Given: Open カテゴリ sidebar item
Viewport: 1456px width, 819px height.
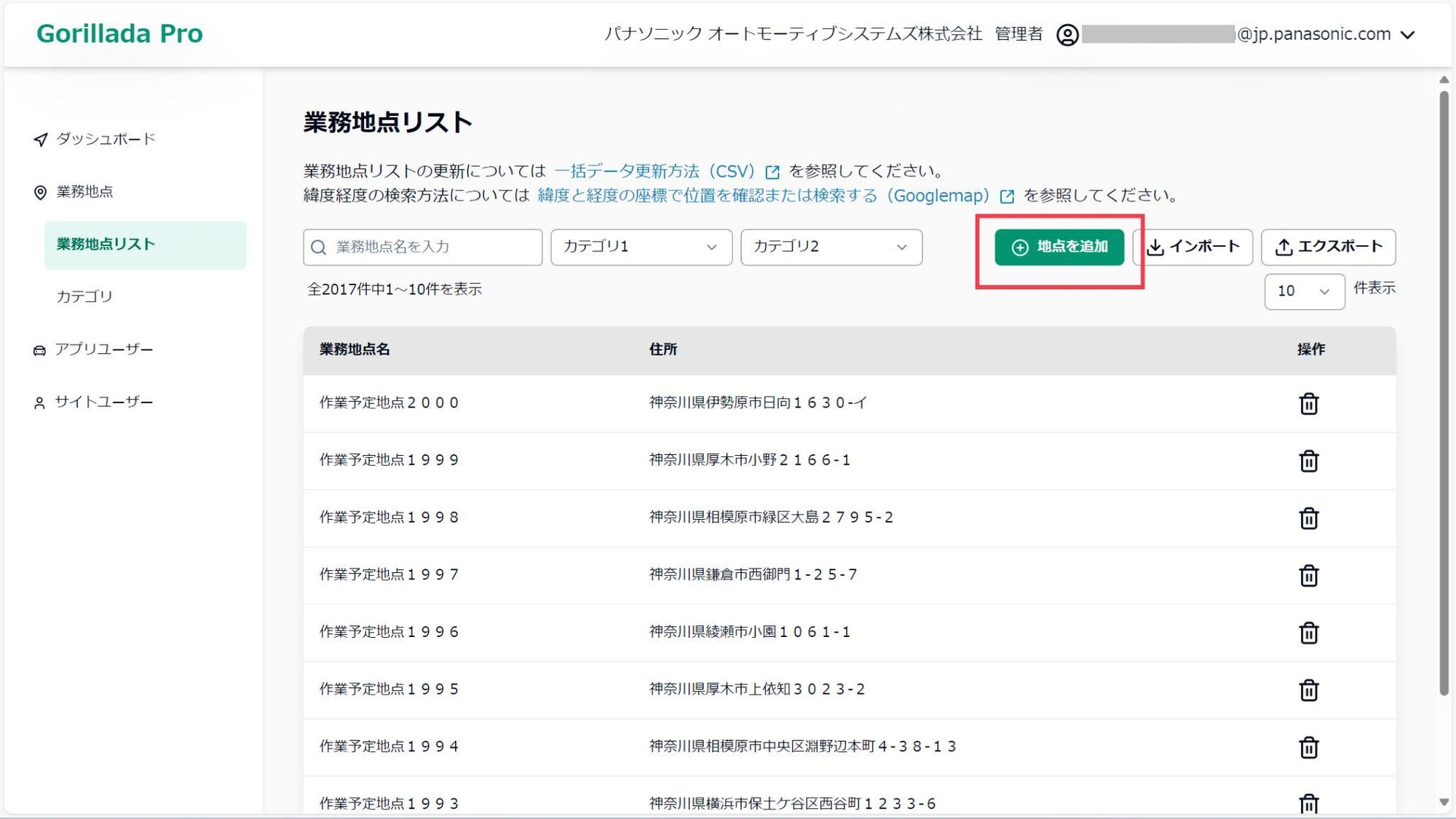Looking at the screenshot, I should pos(84,296).
